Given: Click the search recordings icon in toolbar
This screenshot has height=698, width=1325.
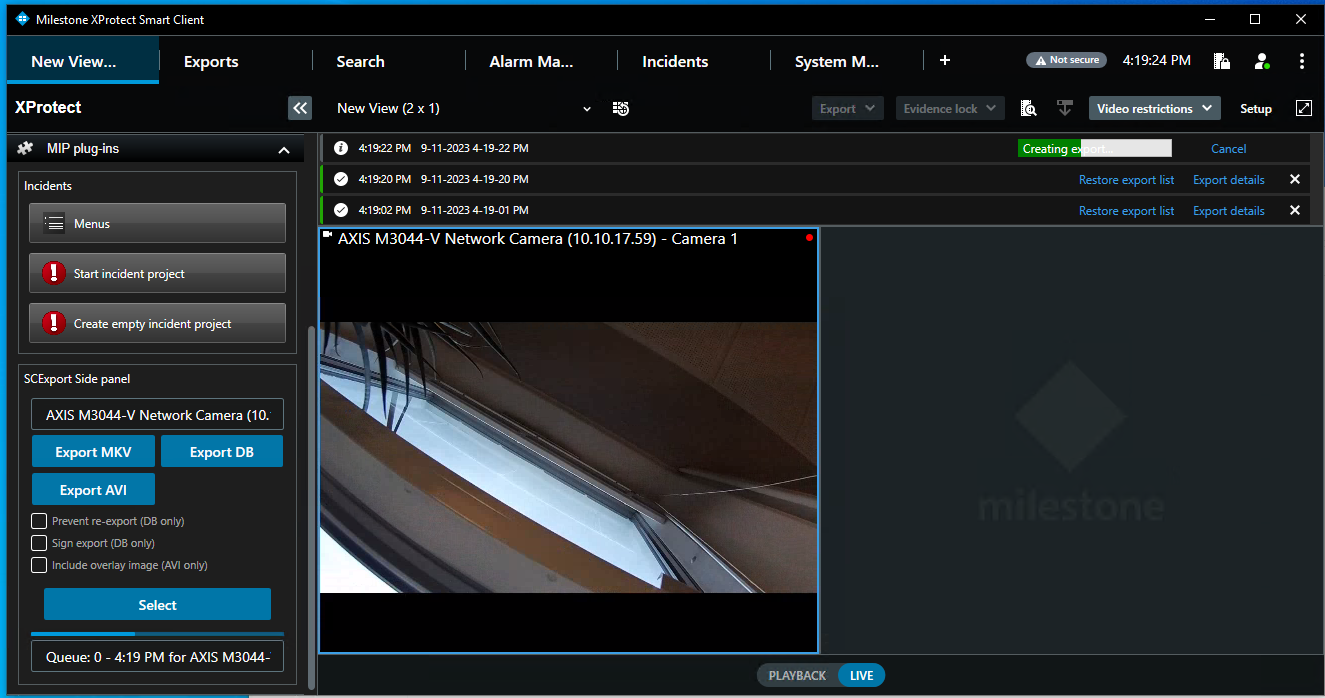Looking at the screenshot, I should [1028, 108].
